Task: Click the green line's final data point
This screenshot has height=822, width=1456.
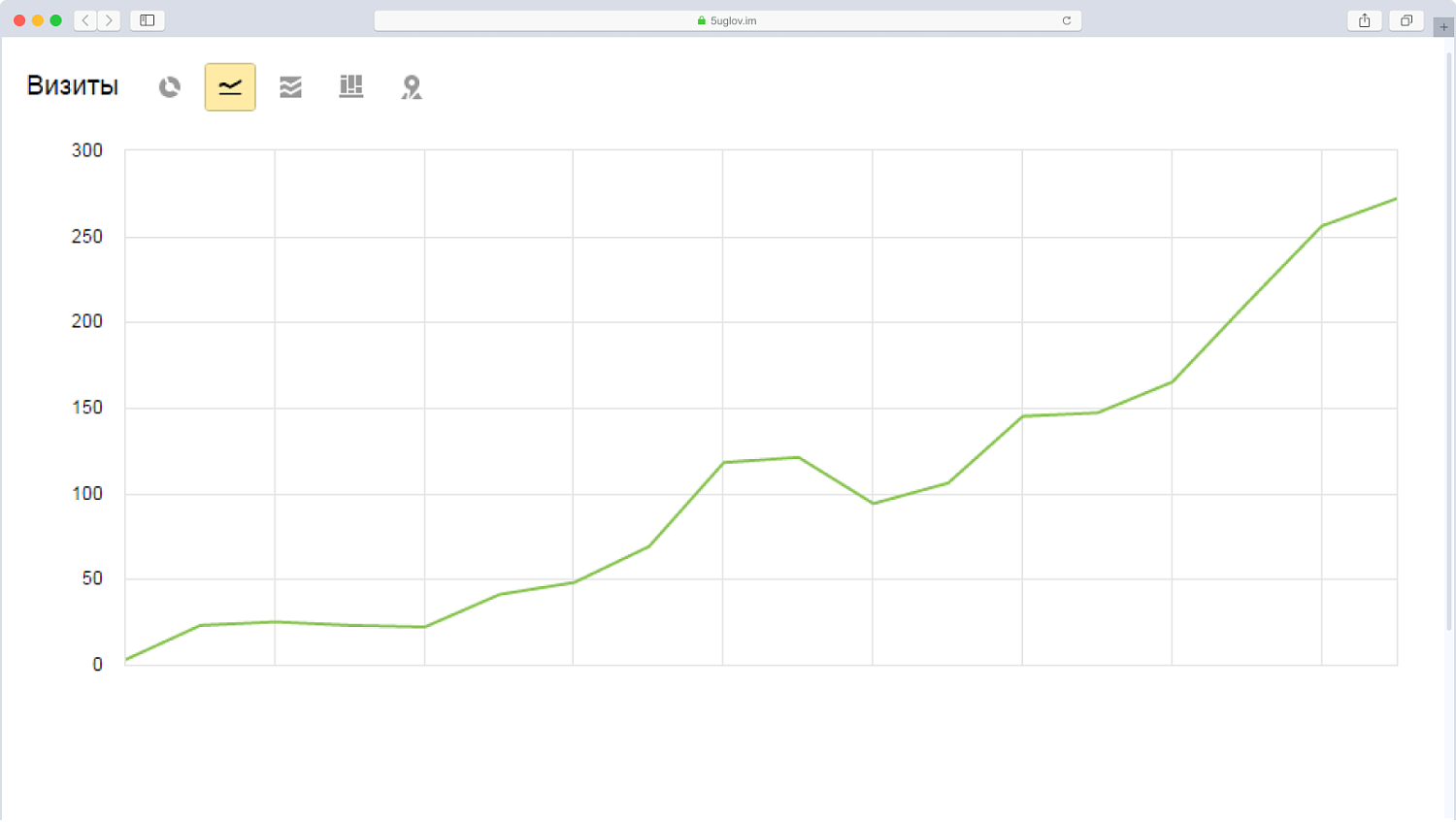Action: pyautogui.click(x=1396, y=199)
